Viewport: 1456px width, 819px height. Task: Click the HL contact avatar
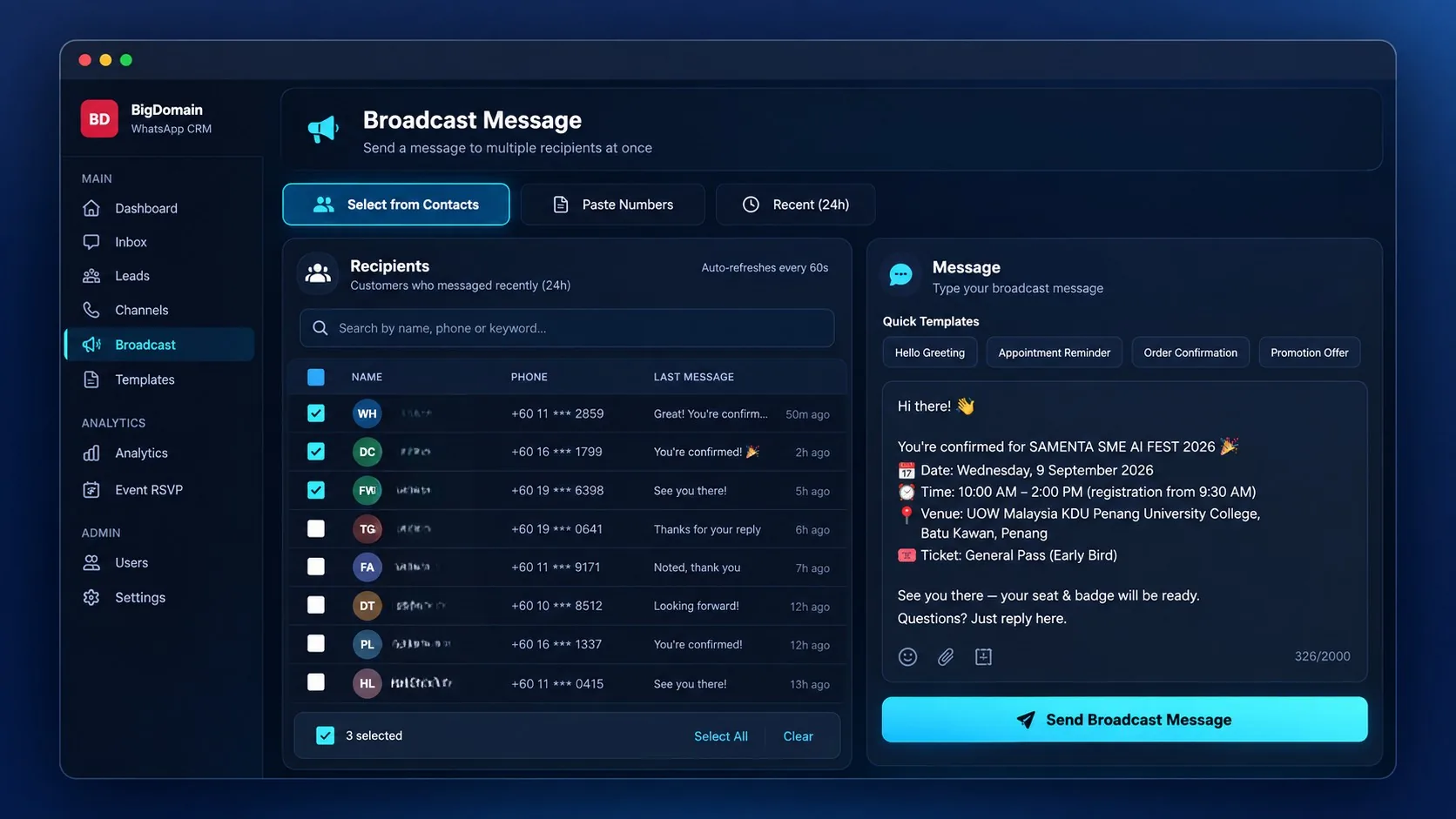(x=367, y=683)
